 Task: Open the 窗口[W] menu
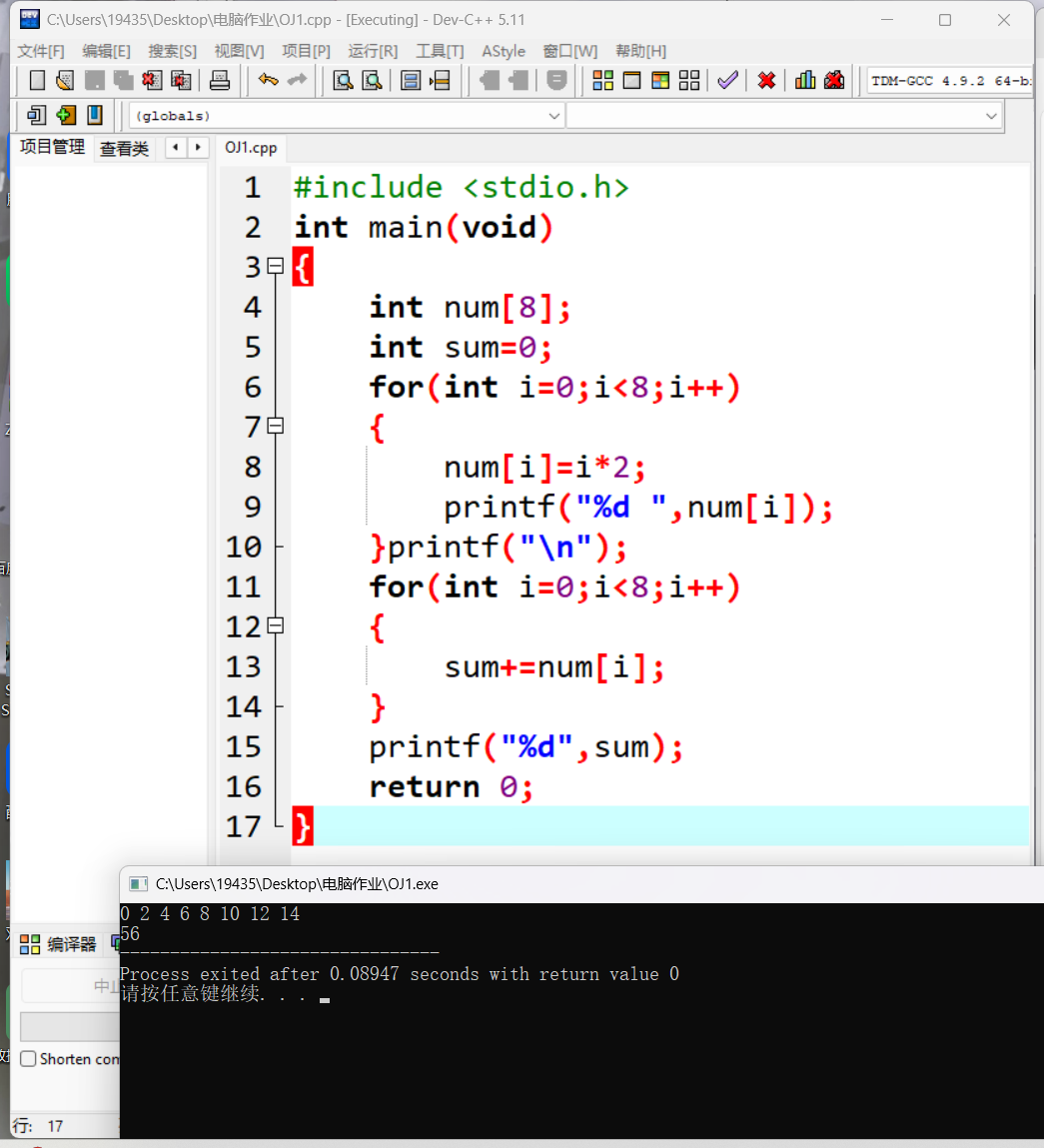tap(570, 51)
